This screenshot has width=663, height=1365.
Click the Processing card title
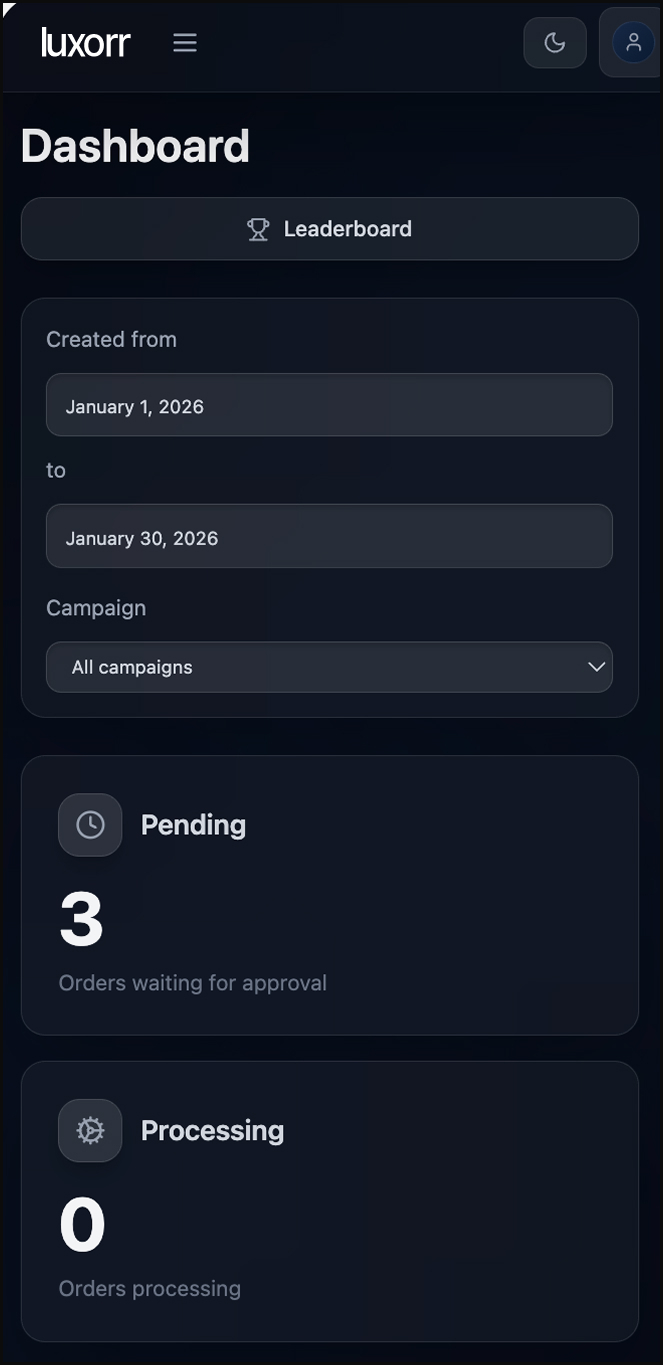point(212,1130)
